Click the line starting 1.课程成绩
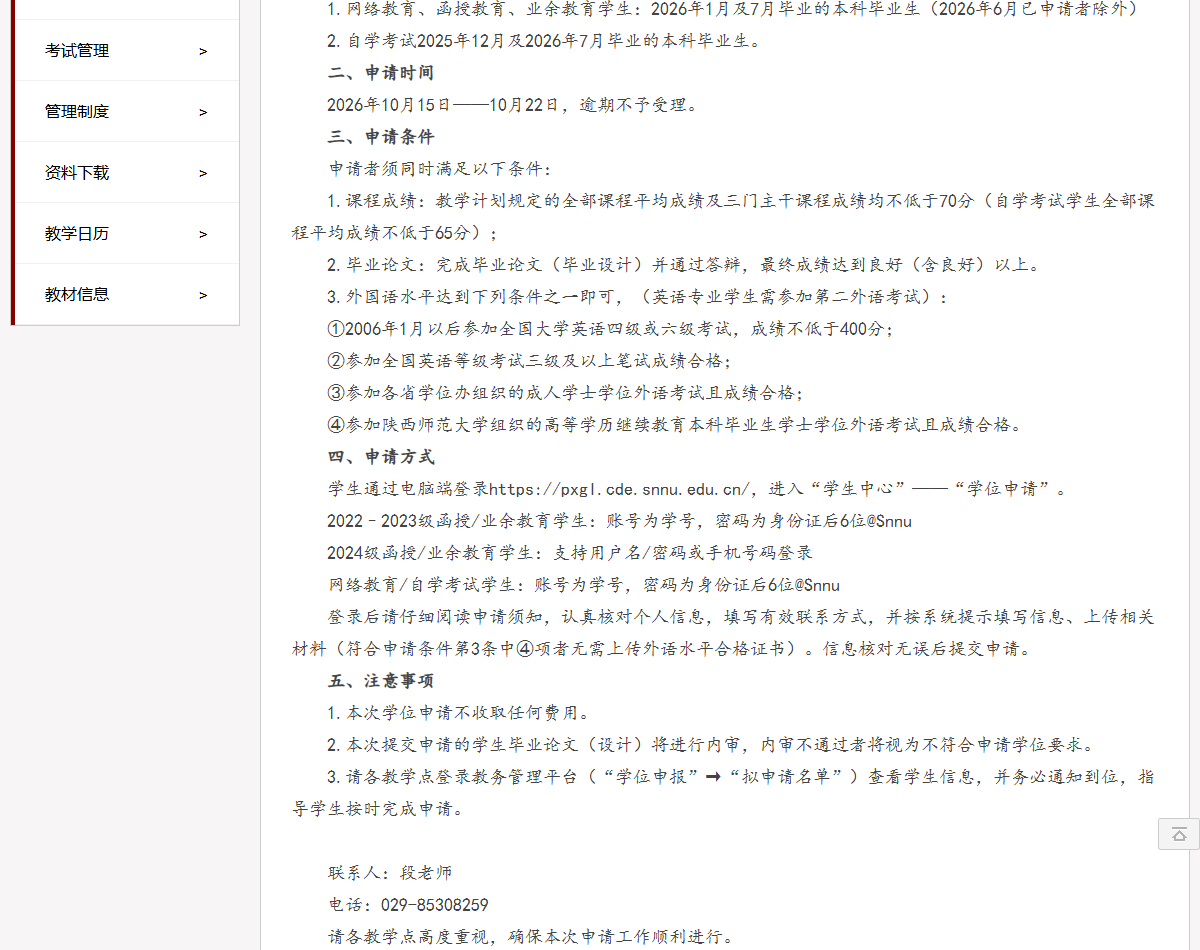 (x=741, y=201)
